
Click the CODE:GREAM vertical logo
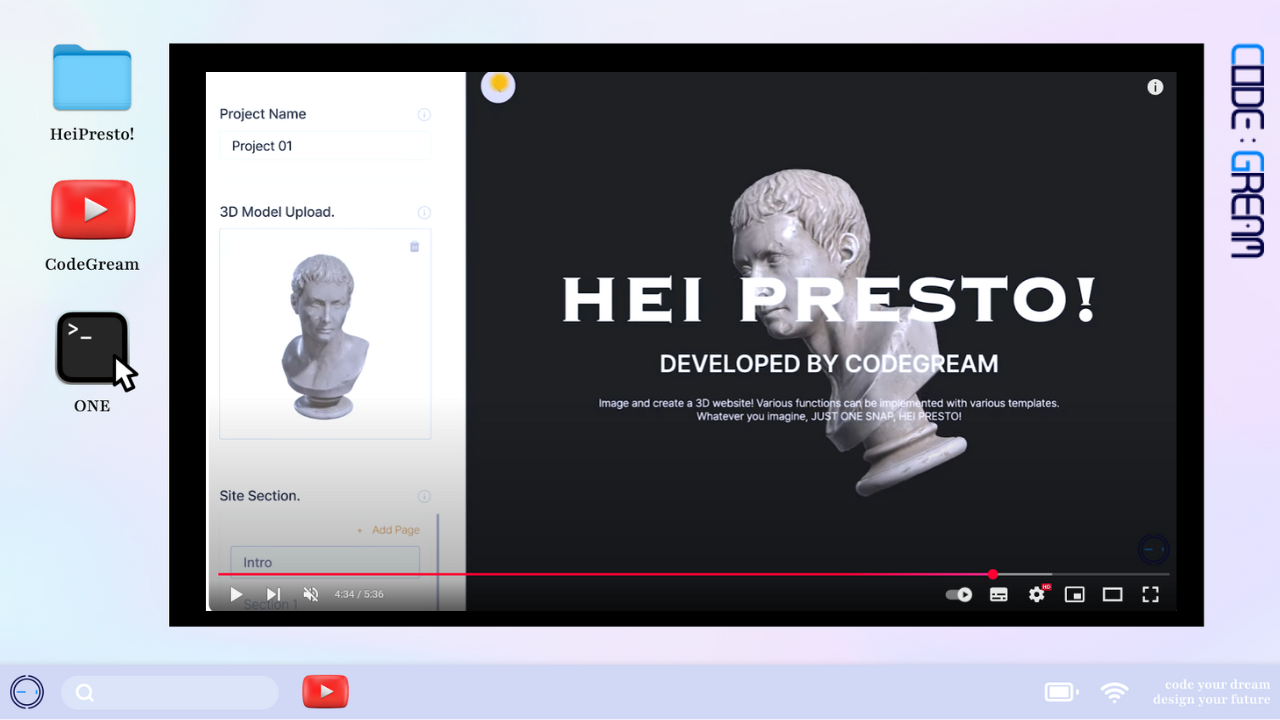[1248, 151]
